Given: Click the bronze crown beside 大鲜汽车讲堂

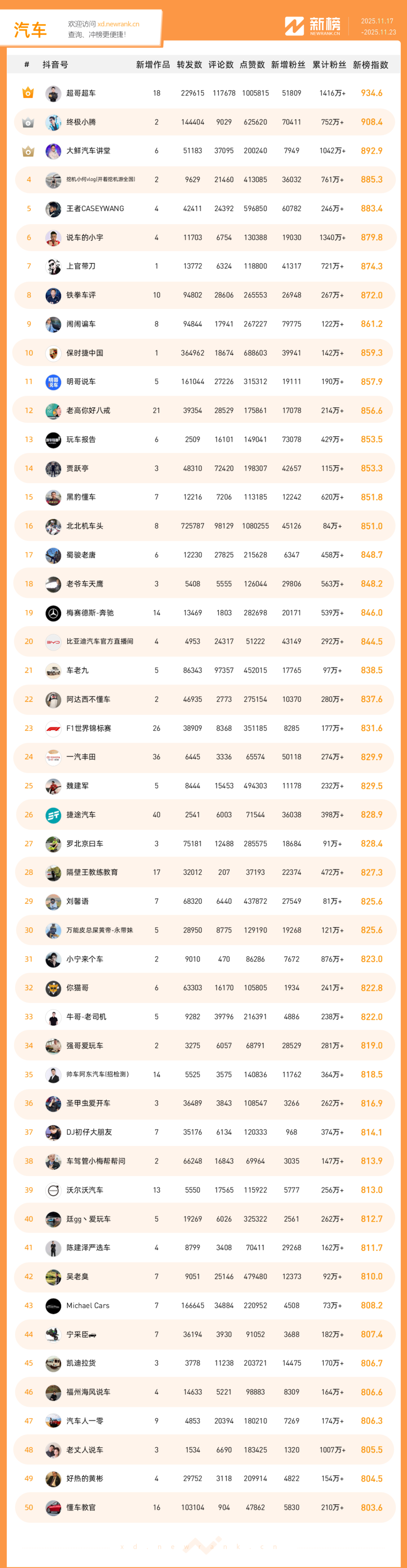Looking at the screenshot, I should [x=28, y=151].
